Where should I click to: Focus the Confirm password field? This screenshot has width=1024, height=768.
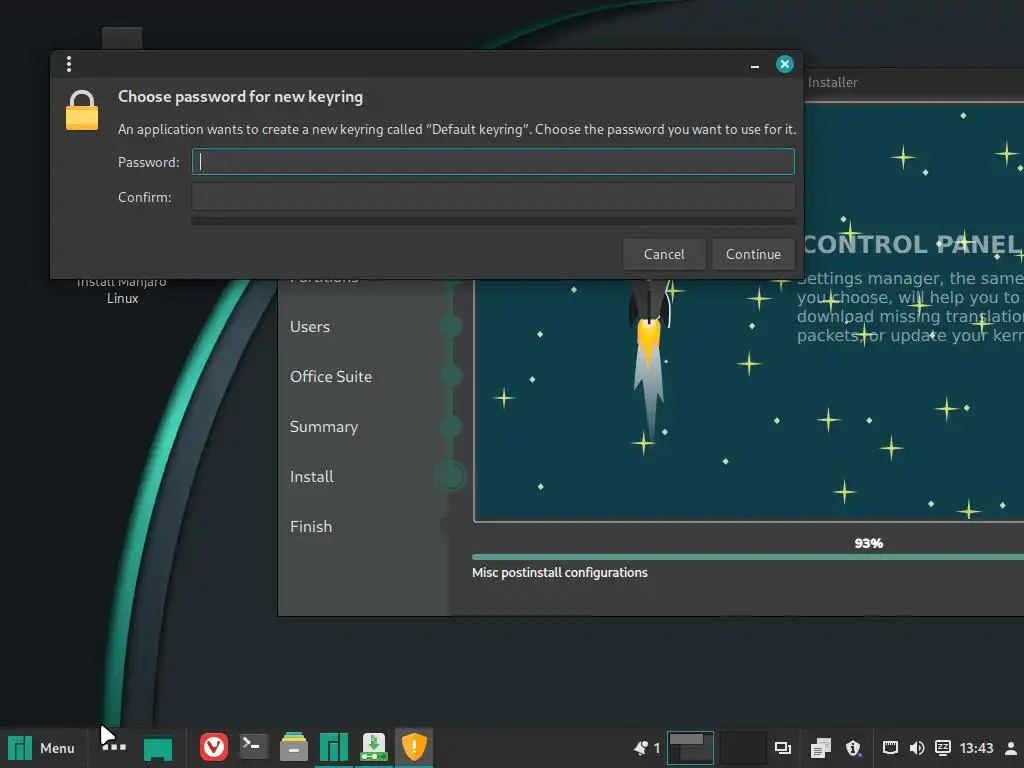tap(493, 197)
